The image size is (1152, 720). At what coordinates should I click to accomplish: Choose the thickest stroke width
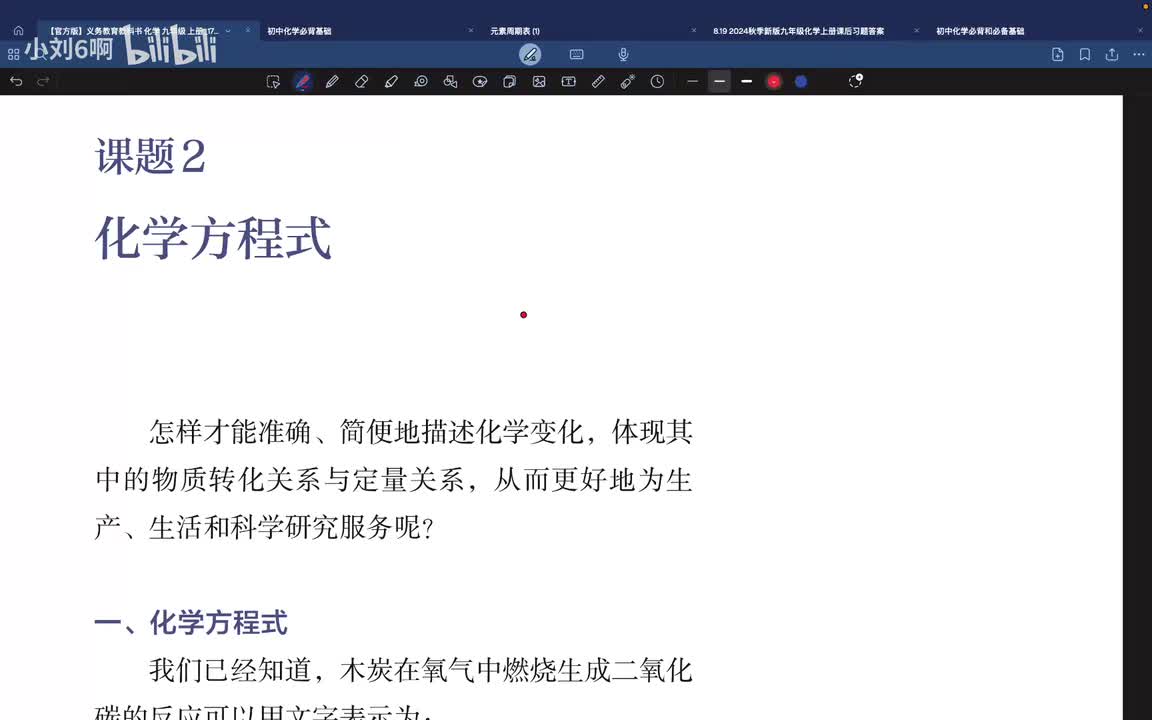[746, 82]
